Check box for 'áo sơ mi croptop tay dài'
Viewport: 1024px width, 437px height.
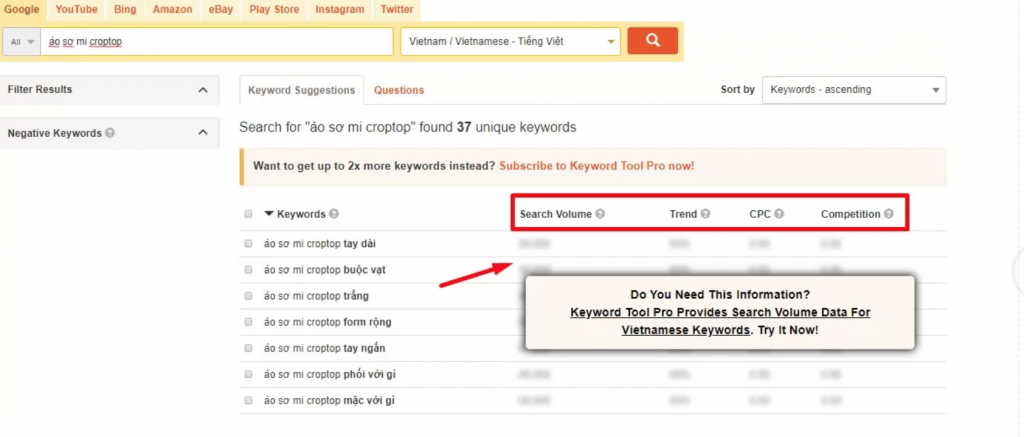[x=248, y=243]
